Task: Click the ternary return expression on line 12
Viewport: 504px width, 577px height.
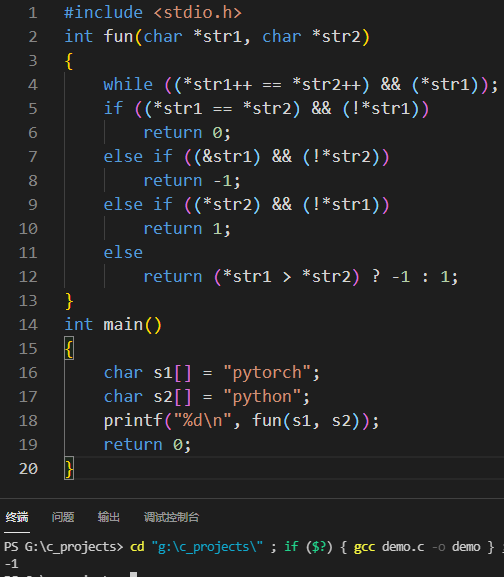Action: 301,277
